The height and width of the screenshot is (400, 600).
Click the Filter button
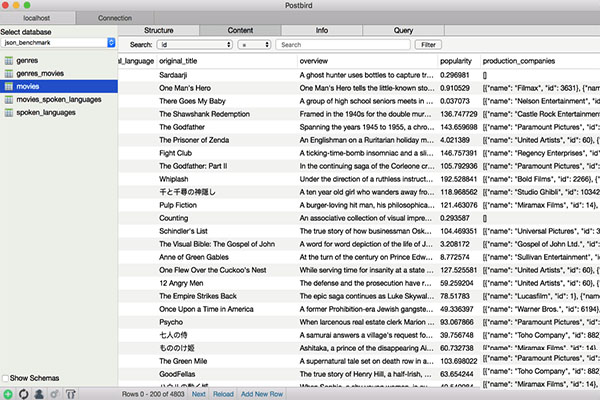[x=428, y=45]
